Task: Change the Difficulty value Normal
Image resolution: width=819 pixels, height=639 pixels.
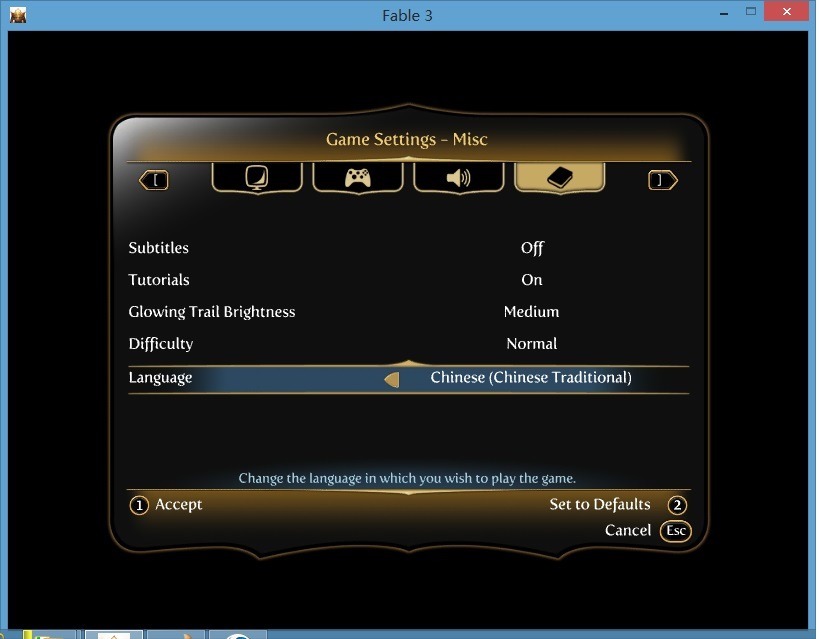Action: pos(532,344)
